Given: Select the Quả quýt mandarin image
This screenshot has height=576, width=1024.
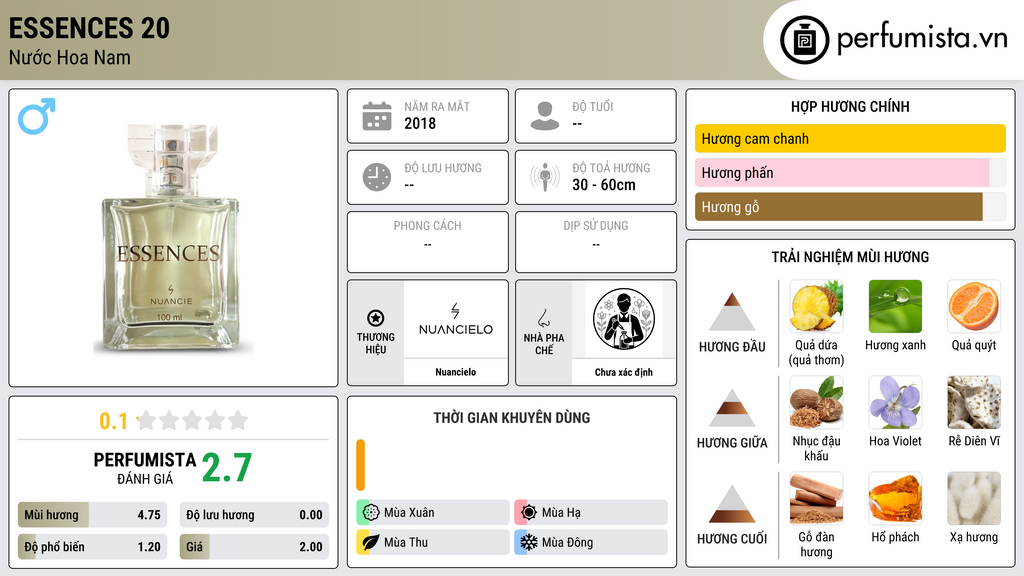Looking at the screenshot, I should [974, 306].
